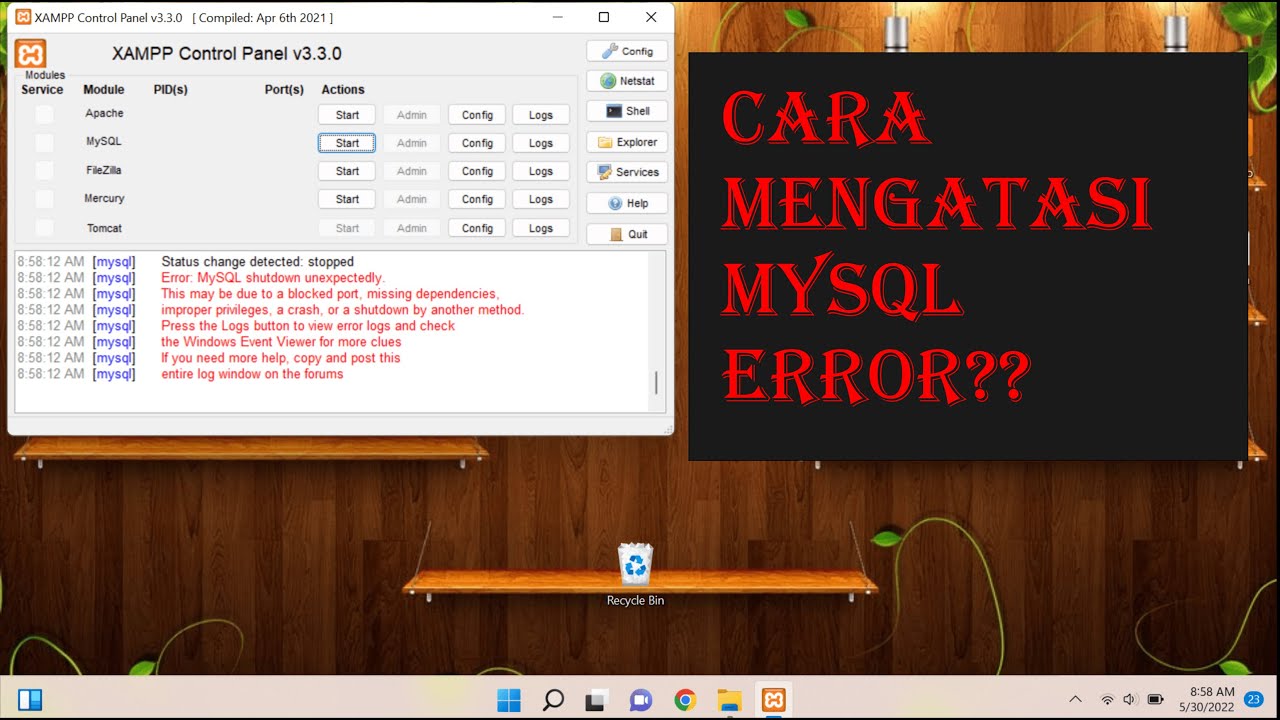Open Widgets button in the taskbar corner
The width and height of the screenshot is (1280, 720).
[x=30, y=699]
